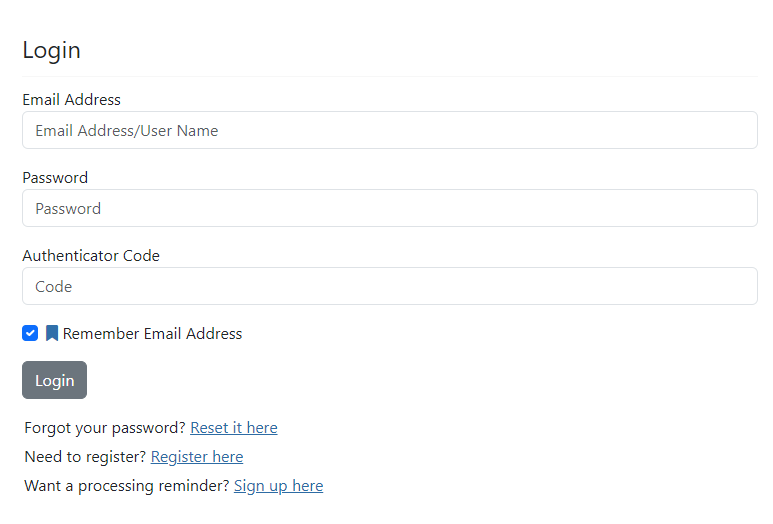Click the Authenticator Code field label
Screen dimensions: 773x524
point(91,256)
